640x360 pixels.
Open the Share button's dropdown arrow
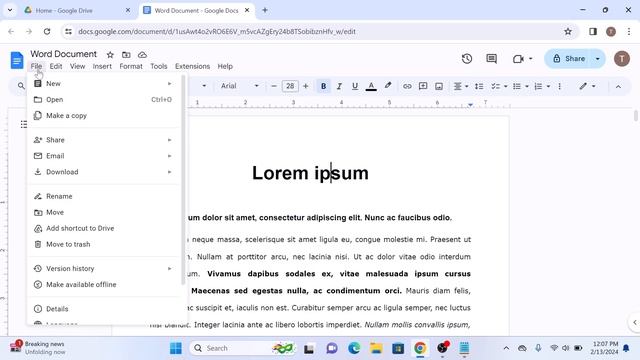(598, 59)
